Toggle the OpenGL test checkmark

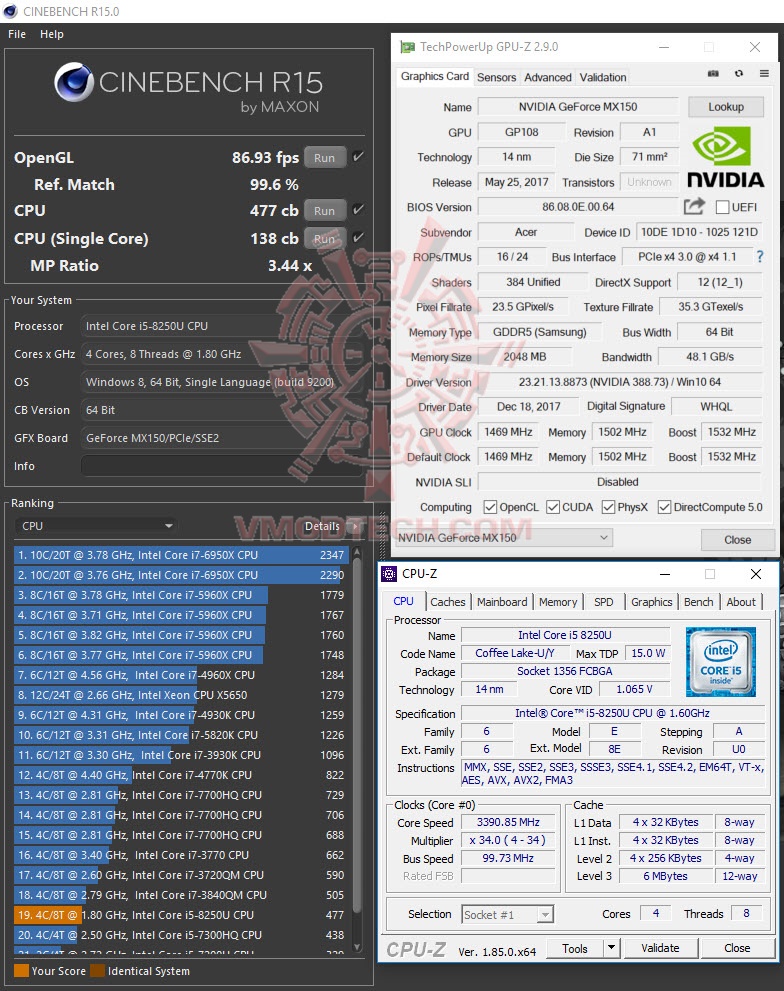tap(358, 157)
